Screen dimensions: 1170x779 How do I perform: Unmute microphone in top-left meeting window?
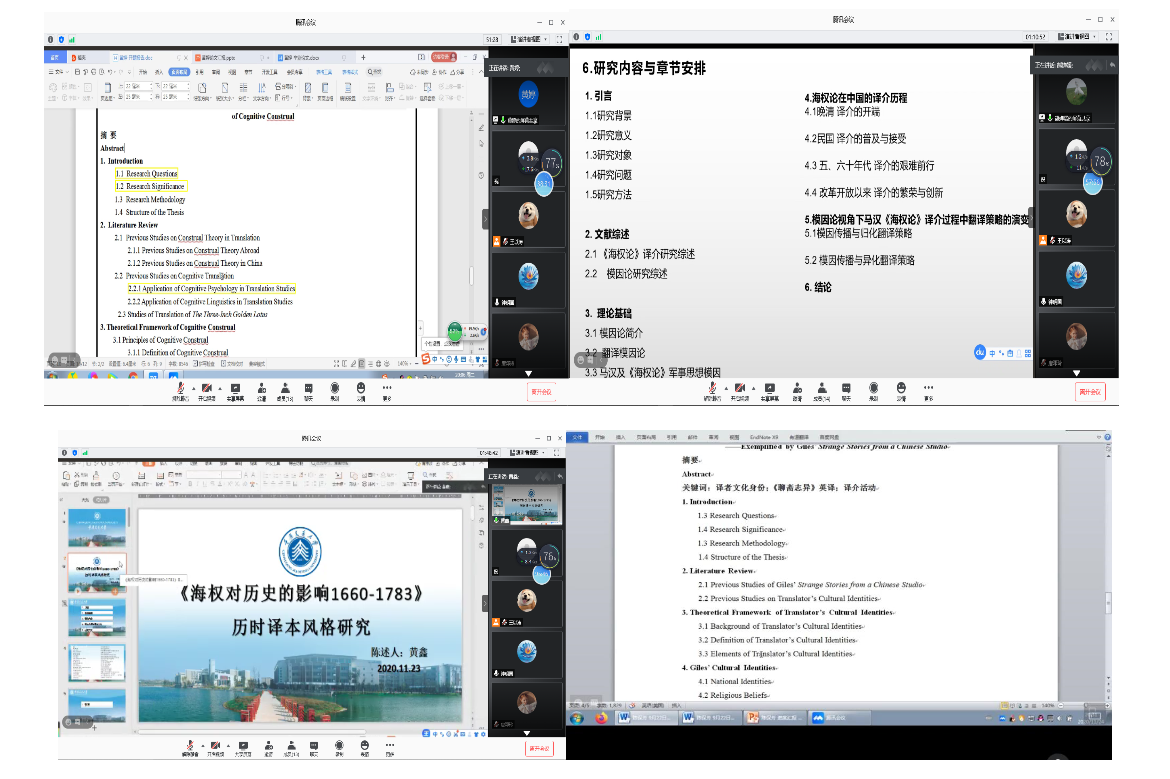[180, 391]
